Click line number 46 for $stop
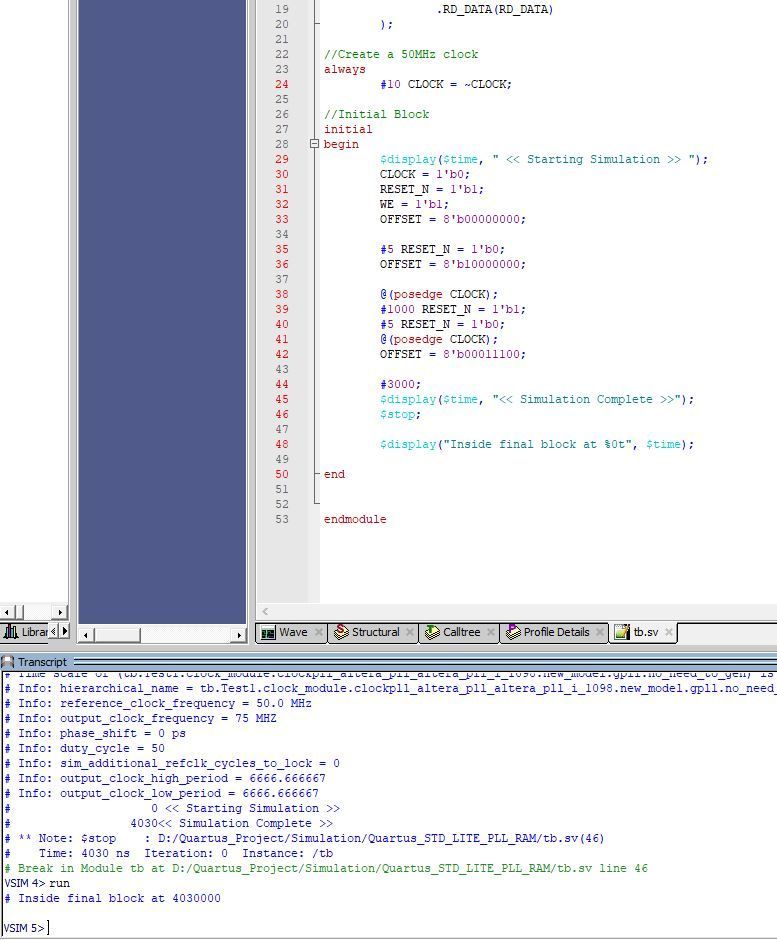The height and width of the screenshot is (940, 777). (282, 414)
